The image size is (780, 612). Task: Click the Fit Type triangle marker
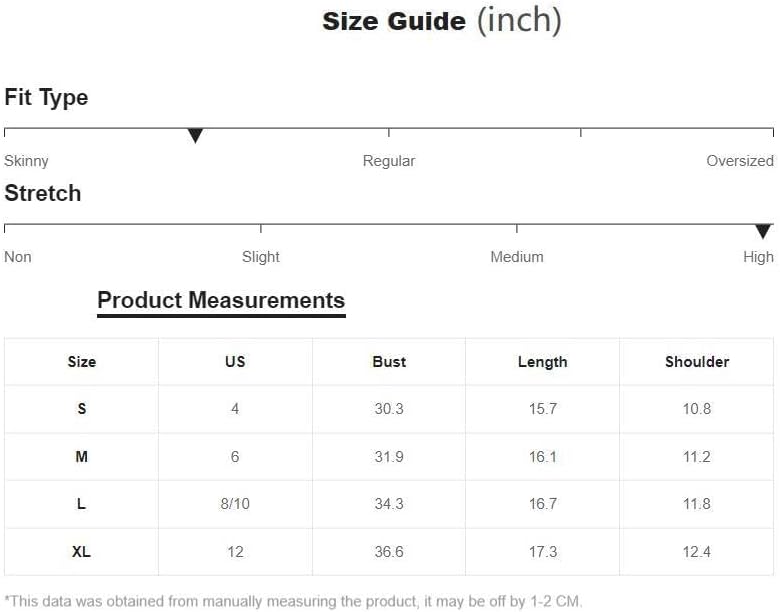(x=195, y=135)
